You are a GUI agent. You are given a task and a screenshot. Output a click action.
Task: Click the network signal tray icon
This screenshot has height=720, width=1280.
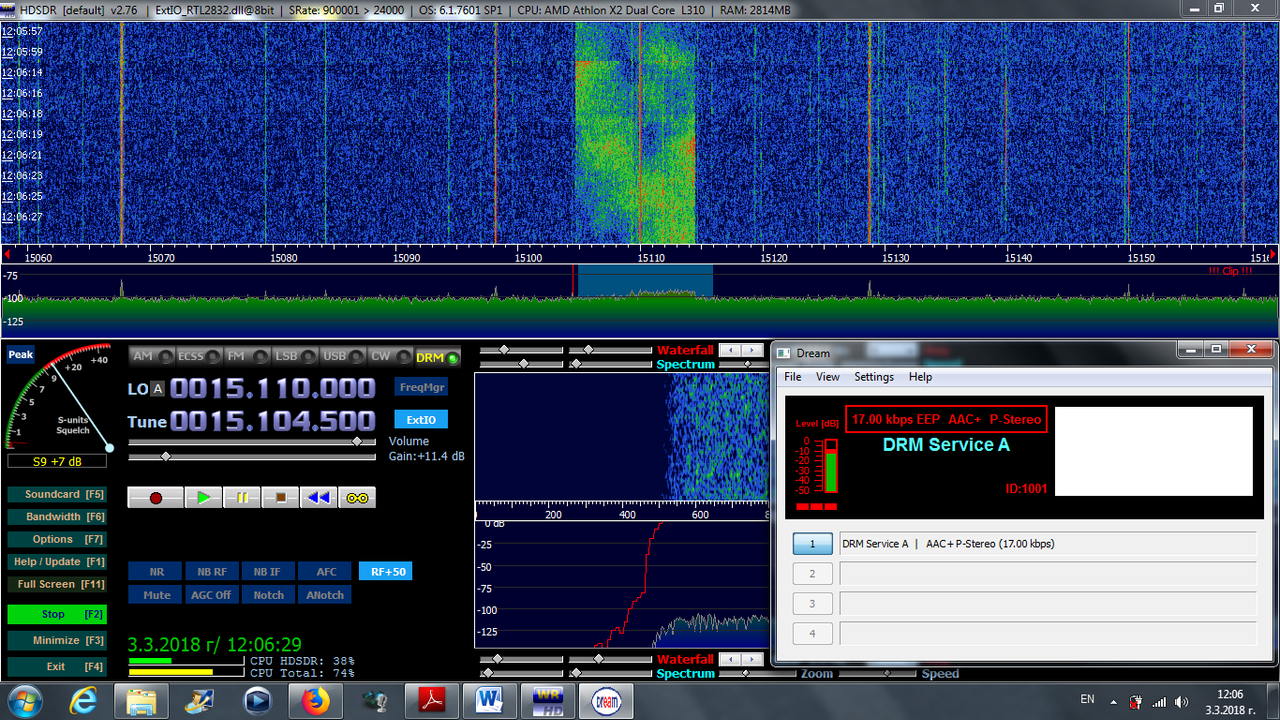(1159, 702)
